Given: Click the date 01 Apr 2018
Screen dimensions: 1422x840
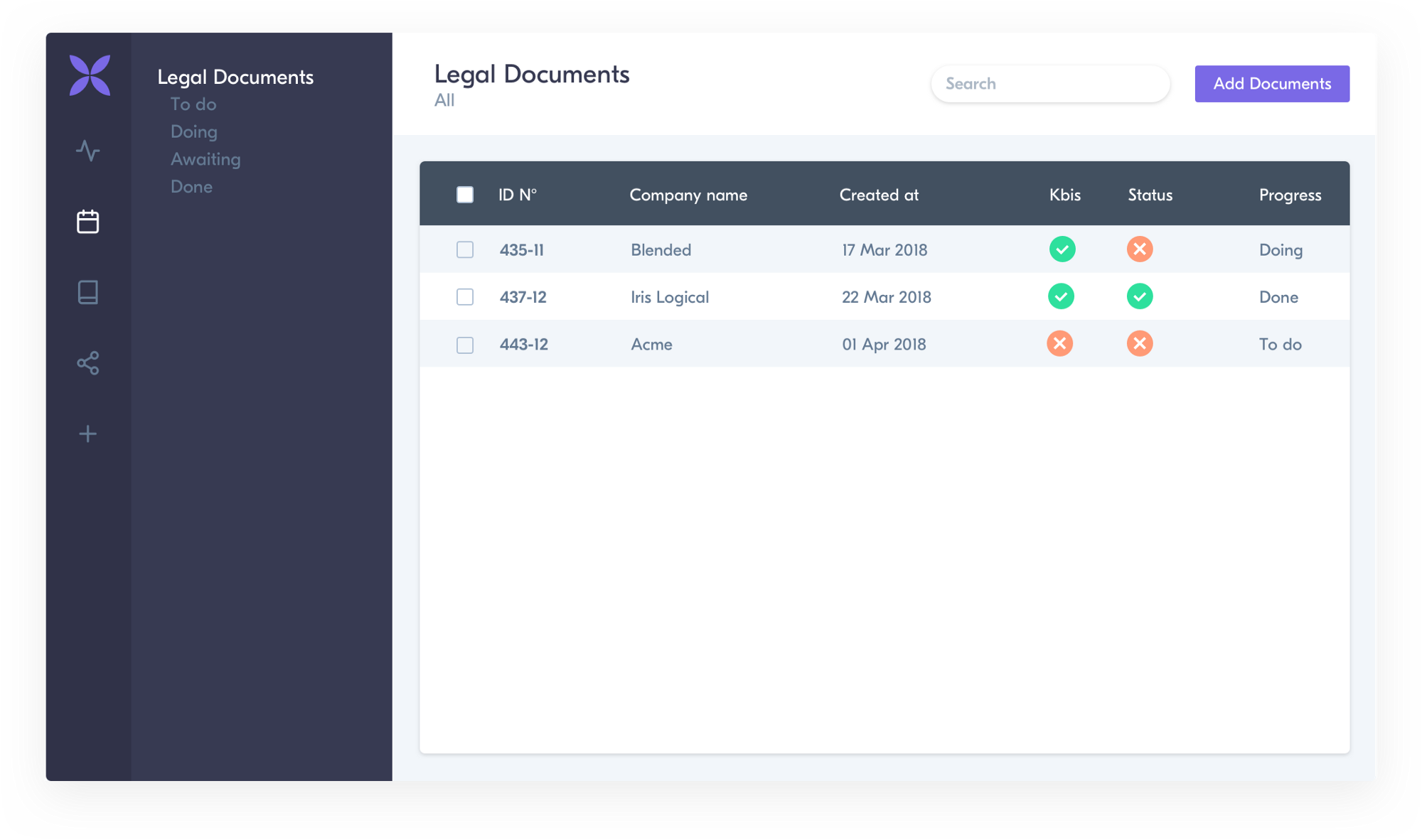Looking at the screenshot, I should tap(884, 345).
